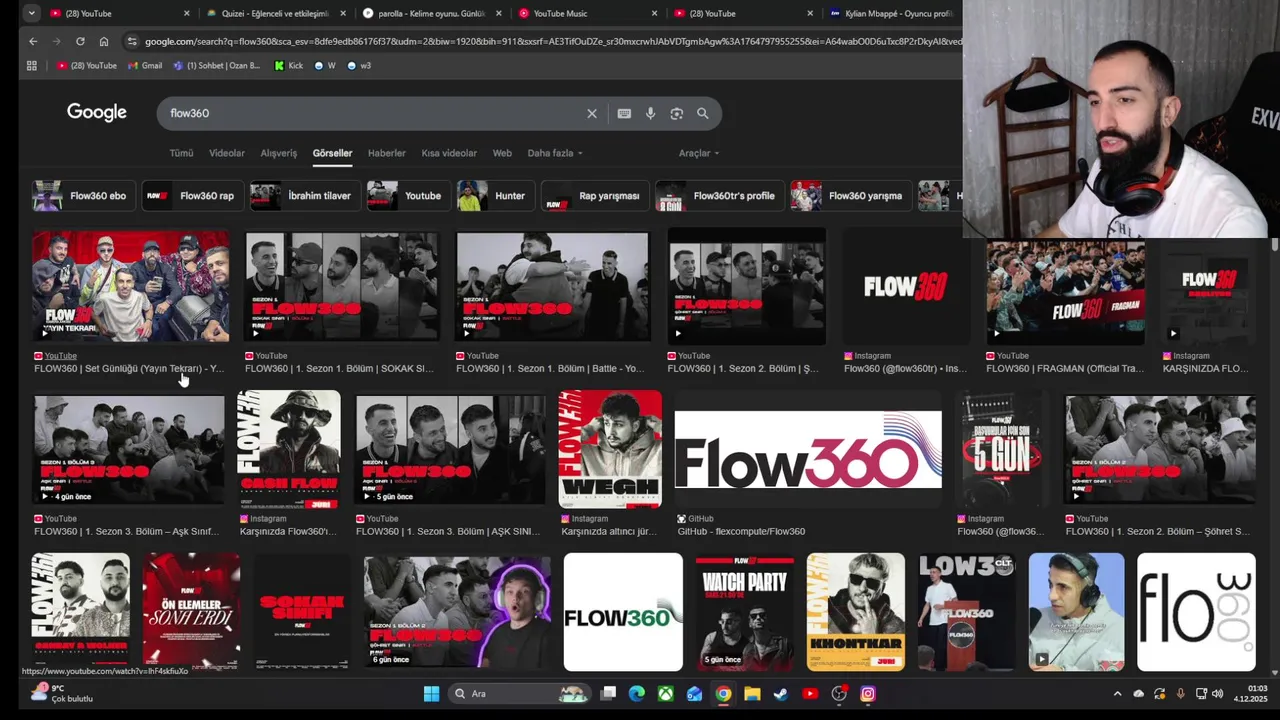Viewport: 1280px width, 720px height.
Task: Open File Explorer from taskbar
Action: pyautogui.click(x=752, y=694)
